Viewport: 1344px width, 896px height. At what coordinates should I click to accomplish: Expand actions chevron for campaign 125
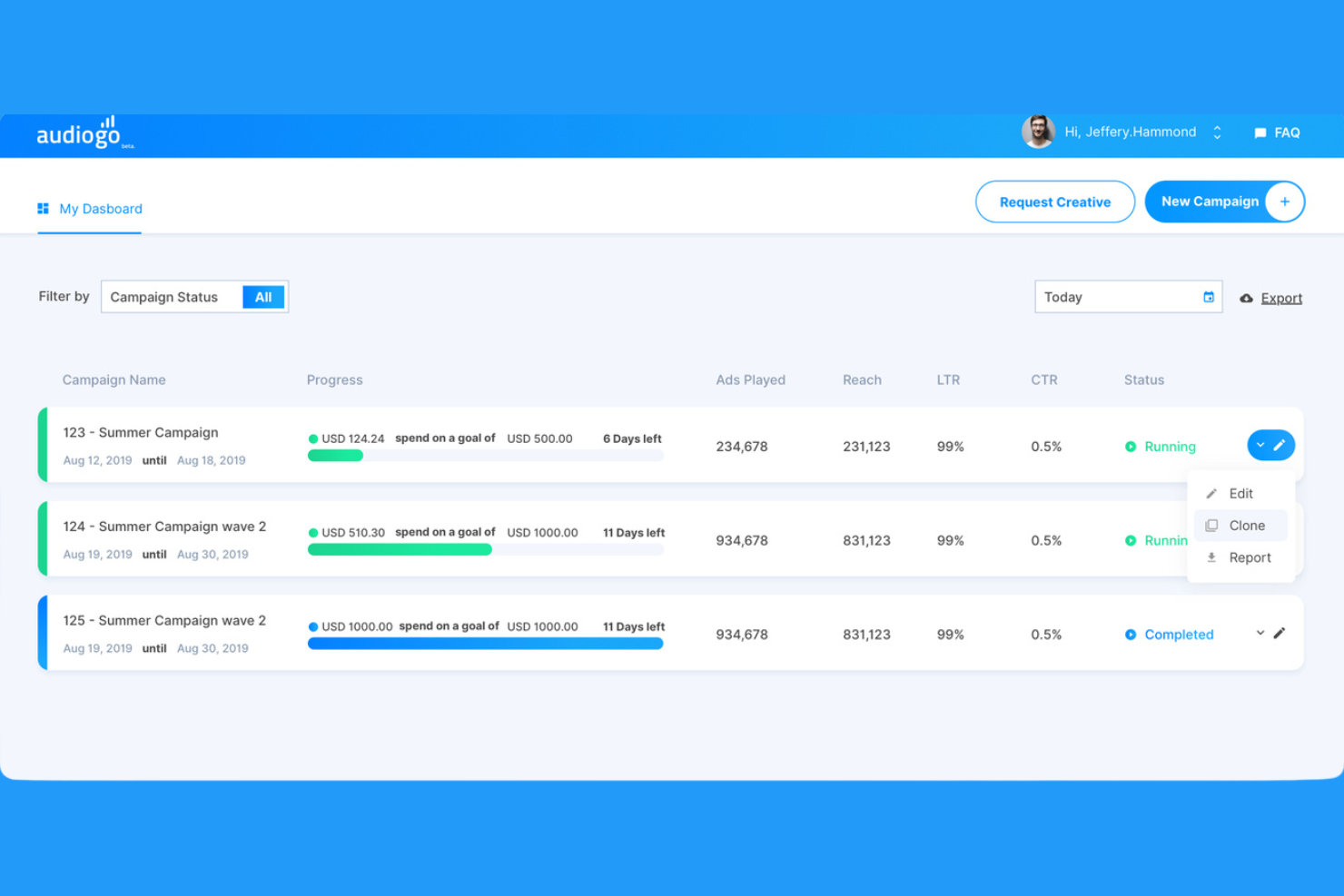(1260, 633)
